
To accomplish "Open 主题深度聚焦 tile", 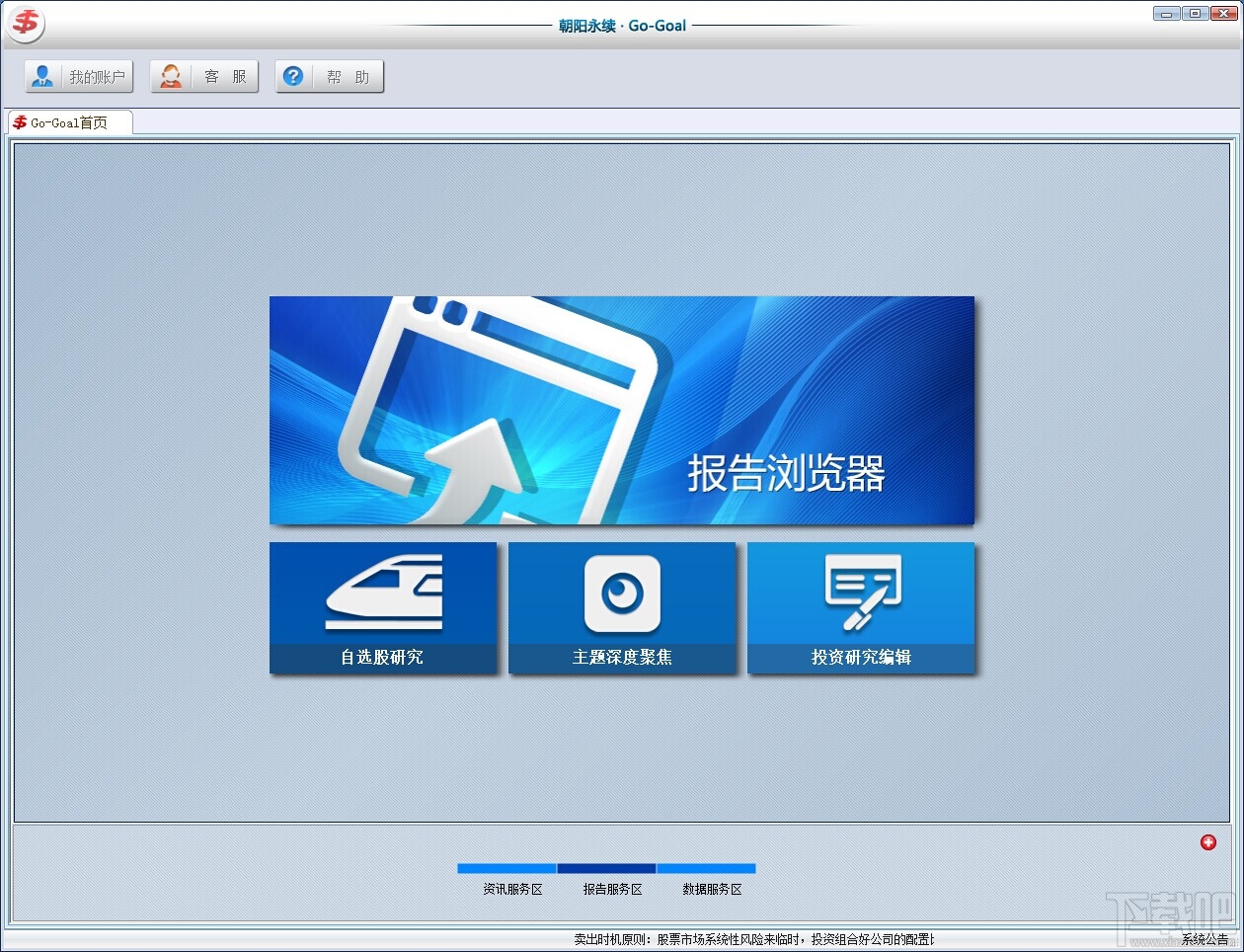I will coord(622,608).
